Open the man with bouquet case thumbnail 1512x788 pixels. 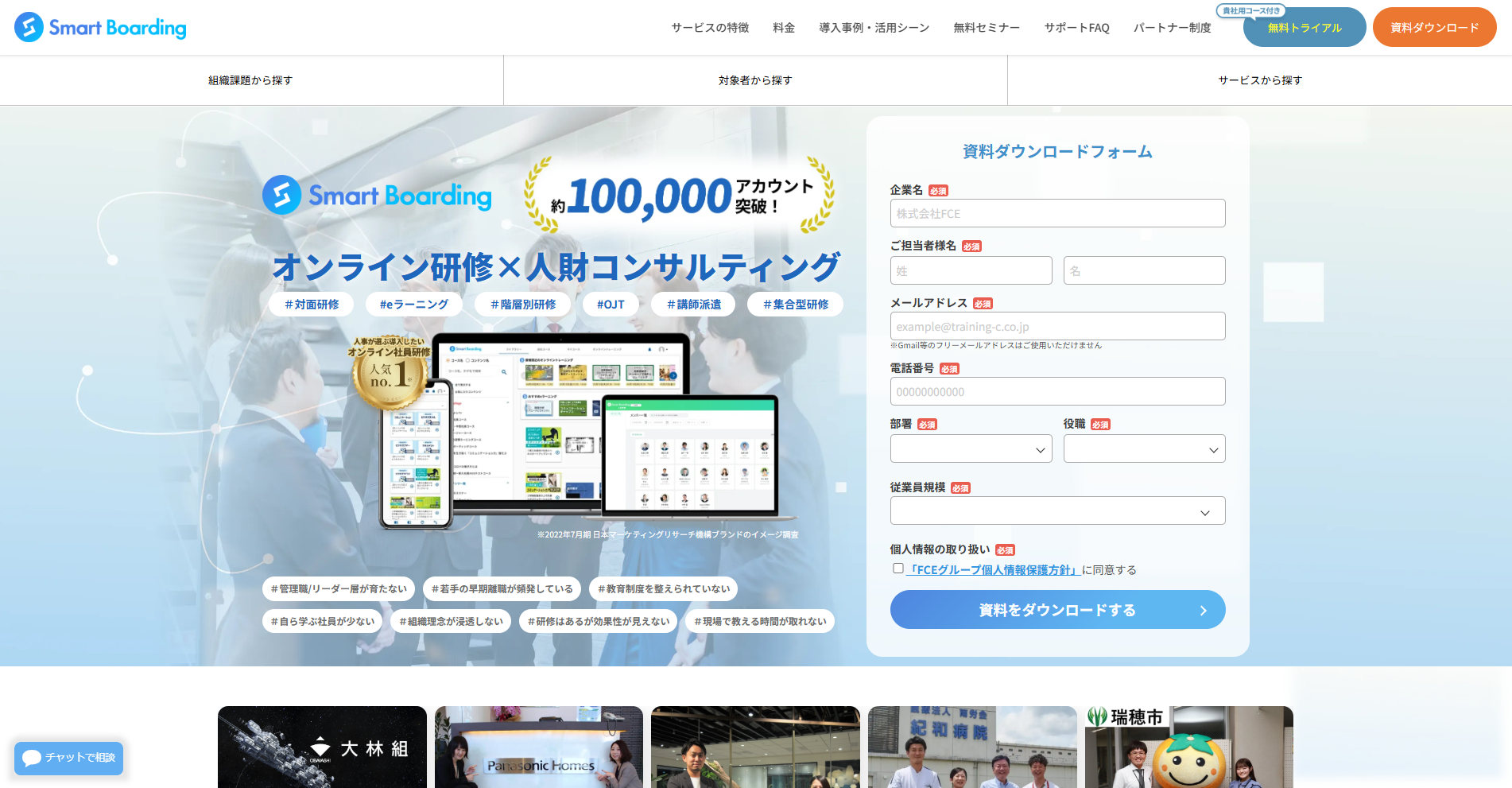[x=755, y=747]
